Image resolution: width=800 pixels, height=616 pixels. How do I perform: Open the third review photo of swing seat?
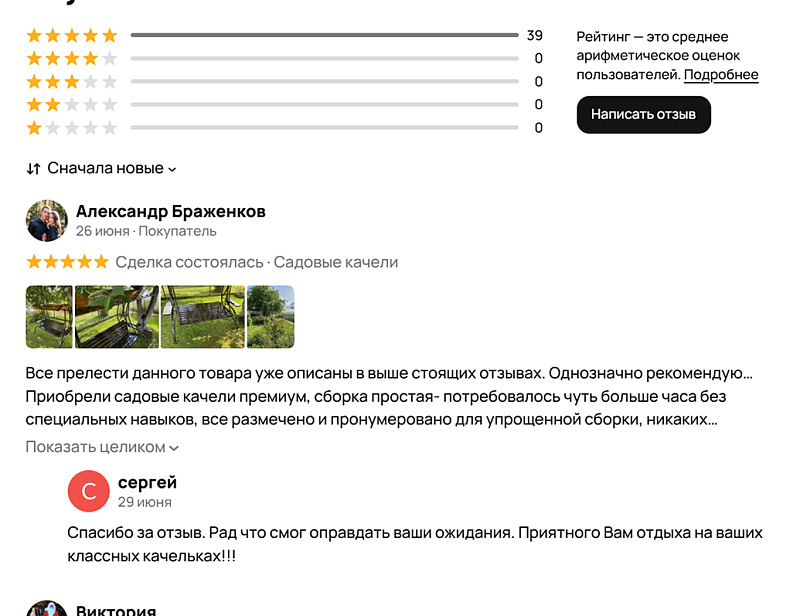[203, 317]
